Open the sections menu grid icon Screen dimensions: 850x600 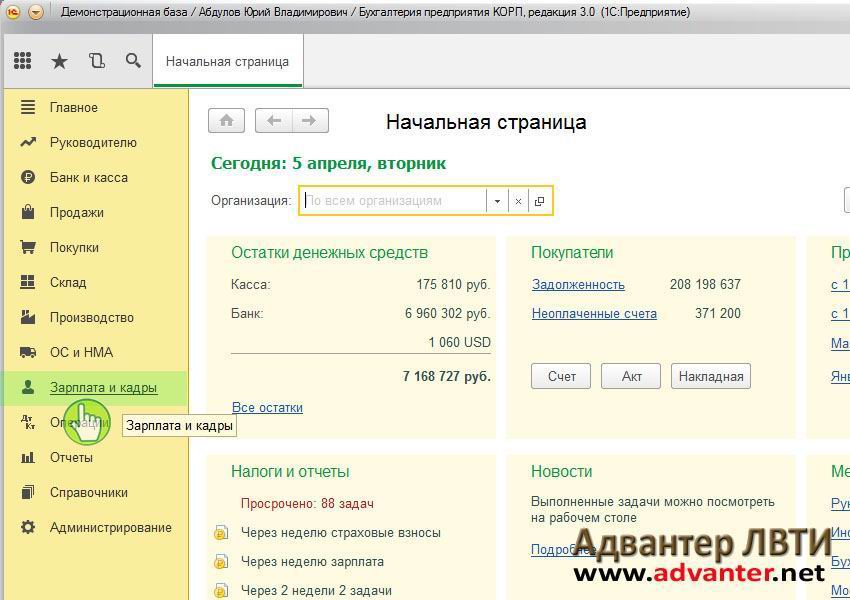(x=22, y=61)
